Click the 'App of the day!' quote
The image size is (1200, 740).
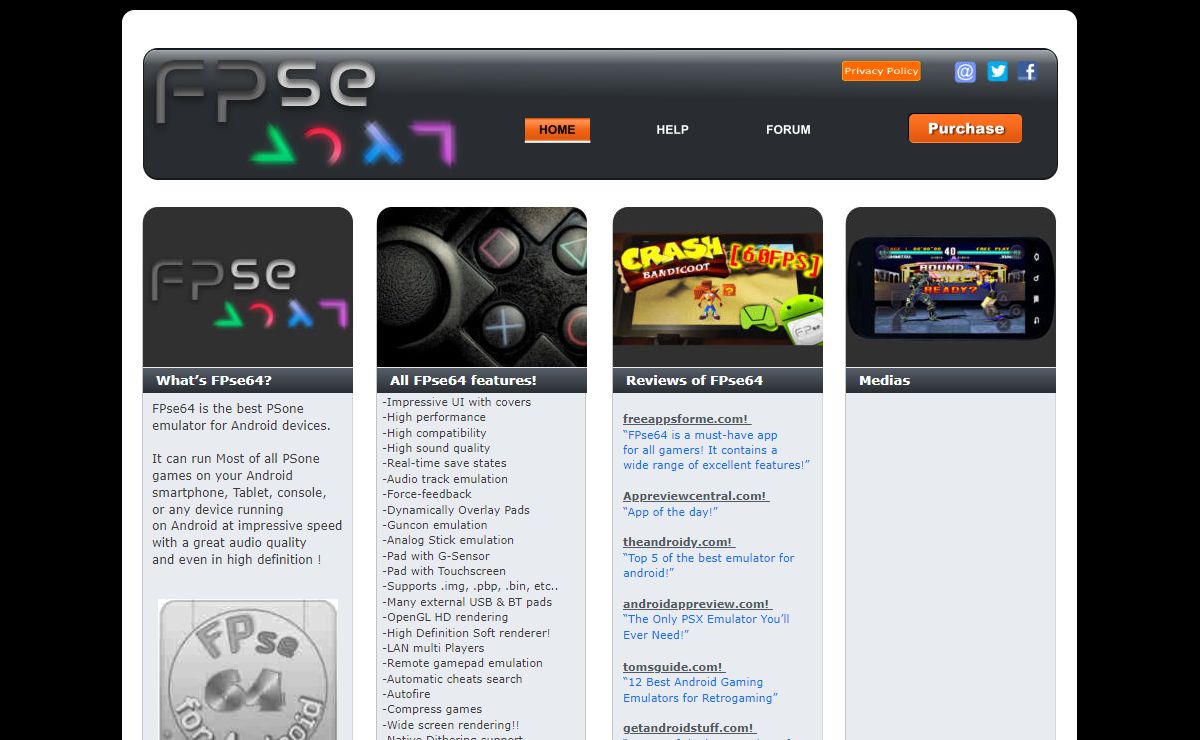[671, 512]
